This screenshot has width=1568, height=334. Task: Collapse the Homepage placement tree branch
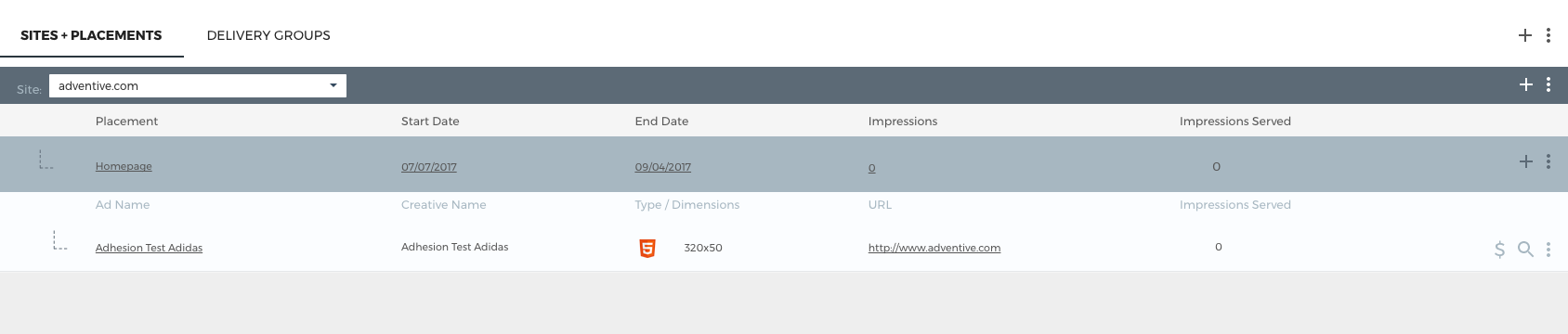click(46, 161)
